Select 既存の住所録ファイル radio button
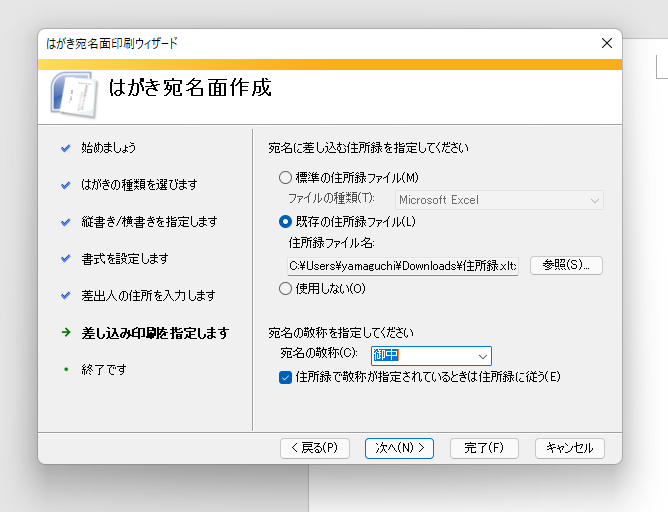 285,221
